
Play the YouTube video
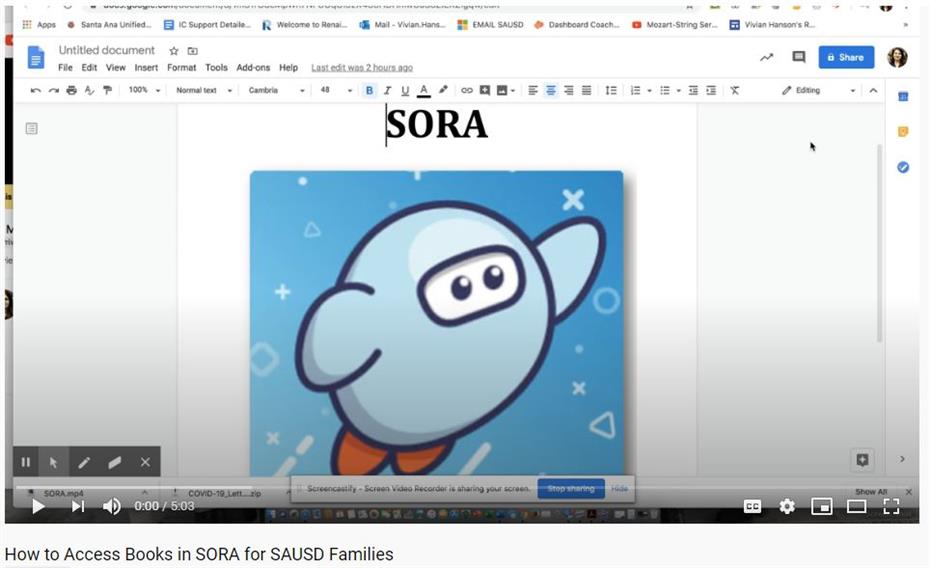pos(38,506)
